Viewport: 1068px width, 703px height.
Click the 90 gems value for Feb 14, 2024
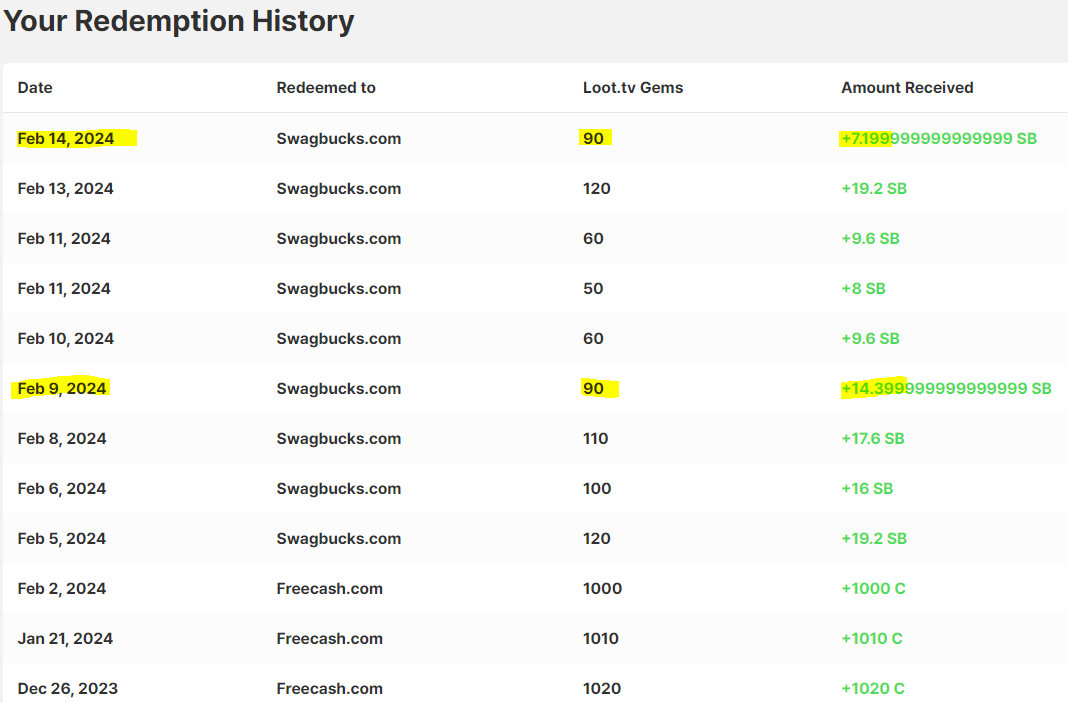593,139
